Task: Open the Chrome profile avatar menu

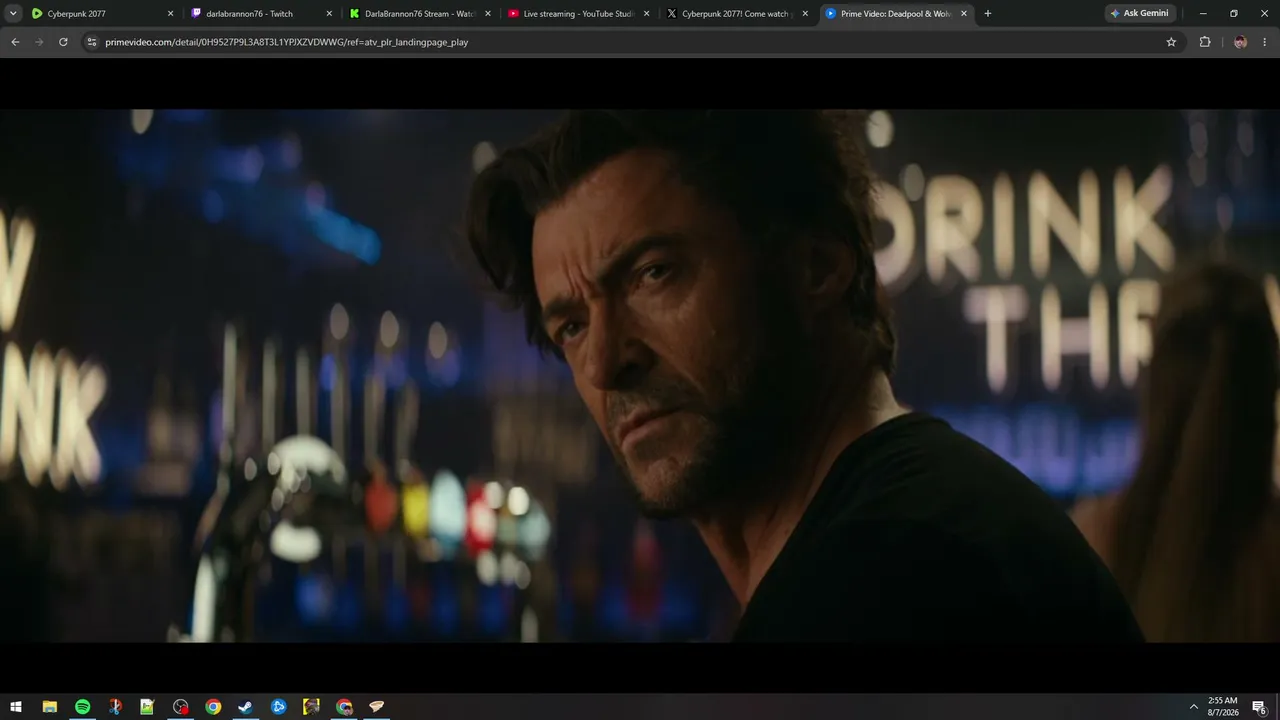Action: [1240, 42]
